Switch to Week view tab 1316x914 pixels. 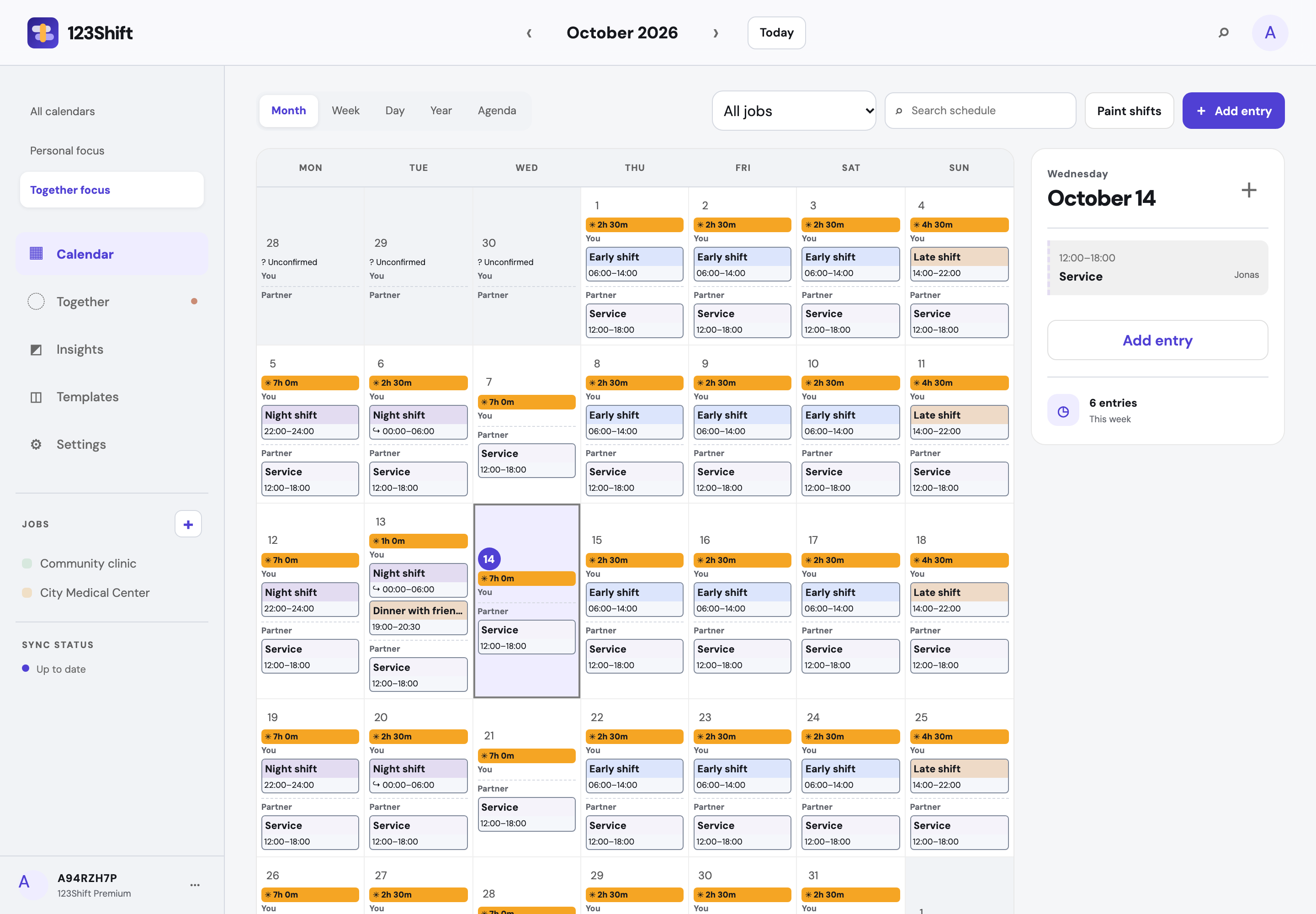click(x=345, y=111)
